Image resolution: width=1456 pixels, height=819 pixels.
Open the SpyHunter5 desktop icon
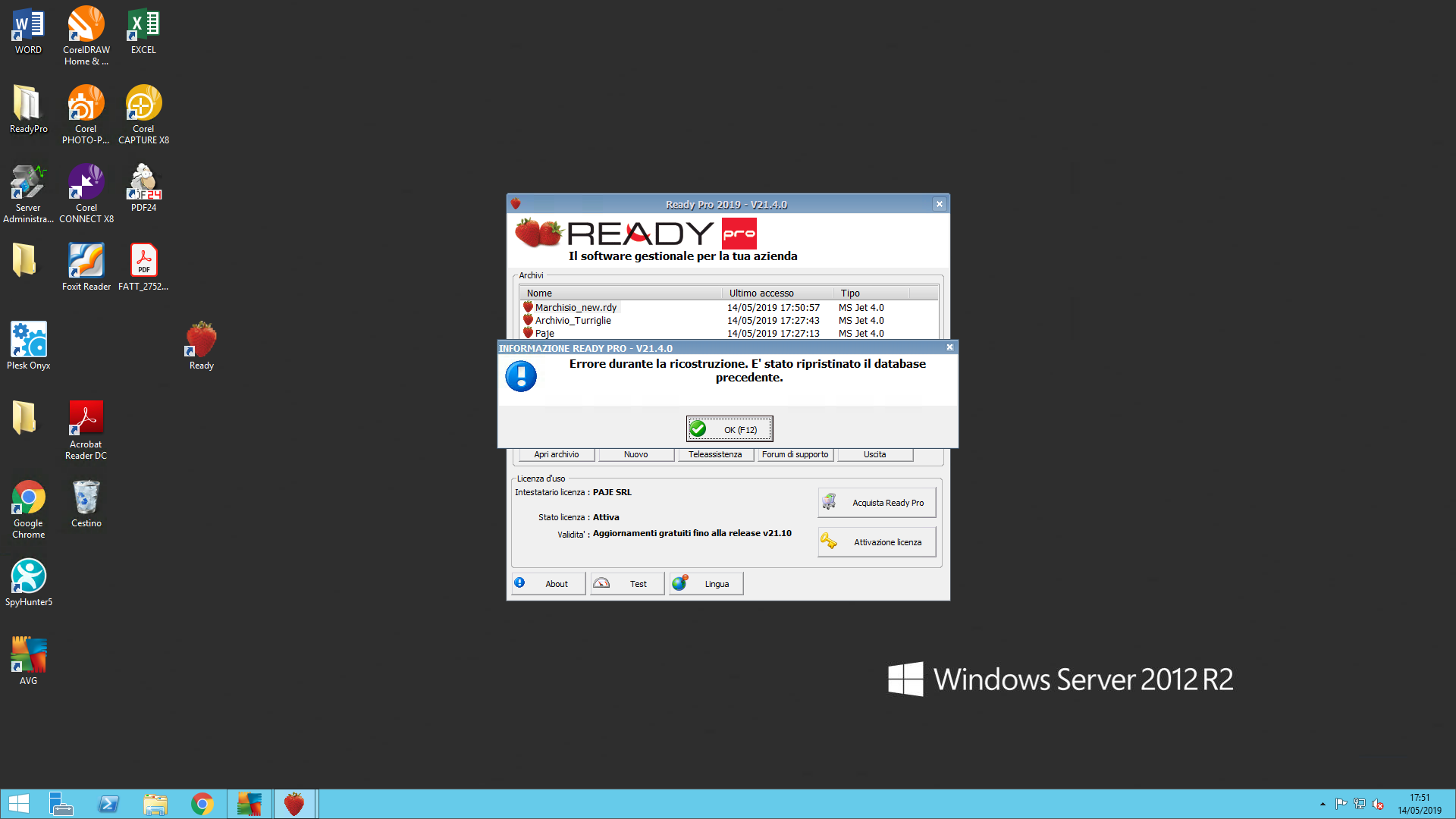click(28, 583)
